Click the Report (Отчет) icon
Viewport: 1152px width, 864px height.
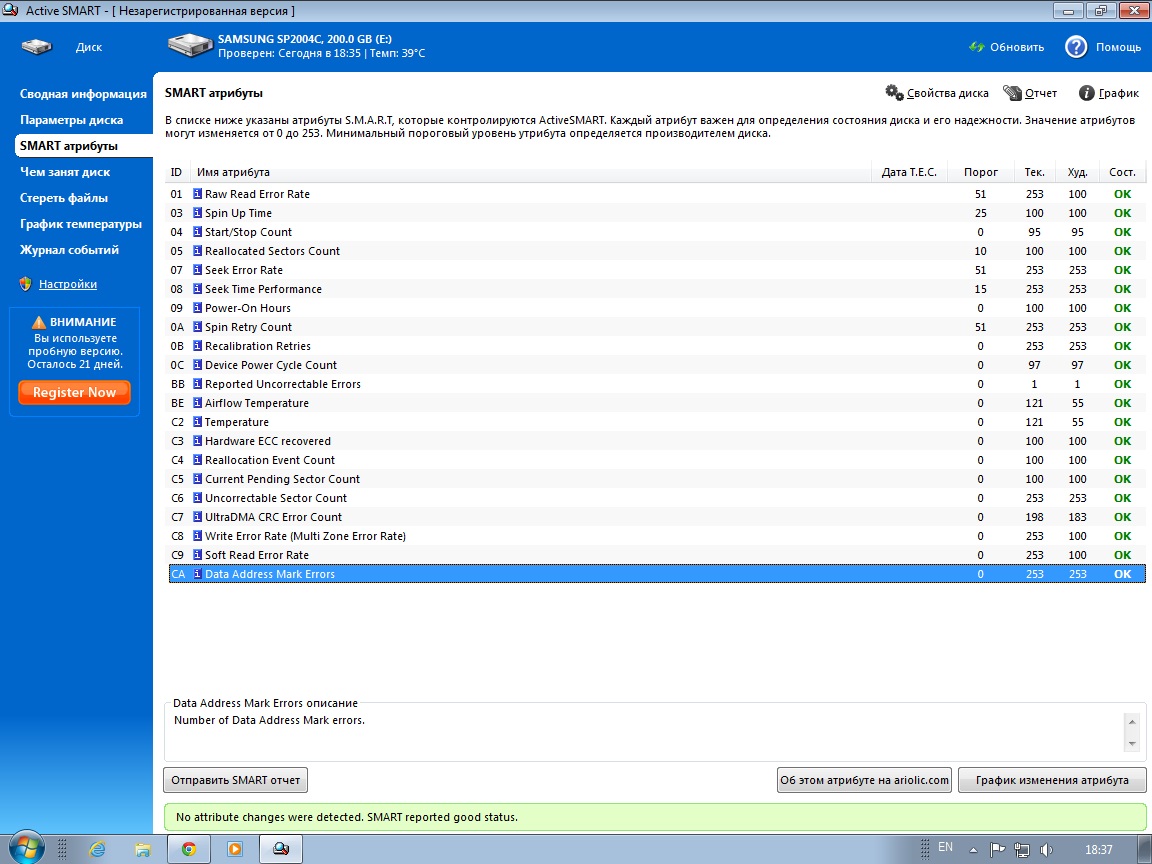pyautogui.click(x=1012, y=93)
